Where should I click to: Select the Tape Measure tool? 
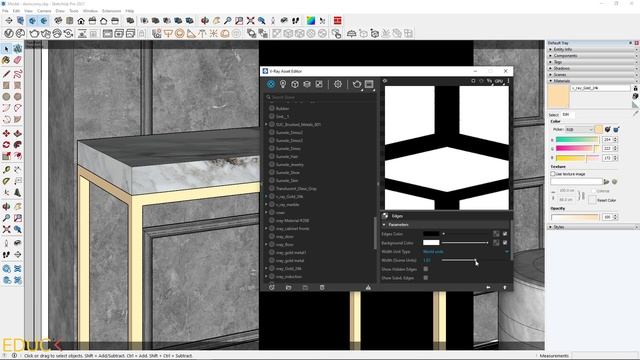(6, 169)
